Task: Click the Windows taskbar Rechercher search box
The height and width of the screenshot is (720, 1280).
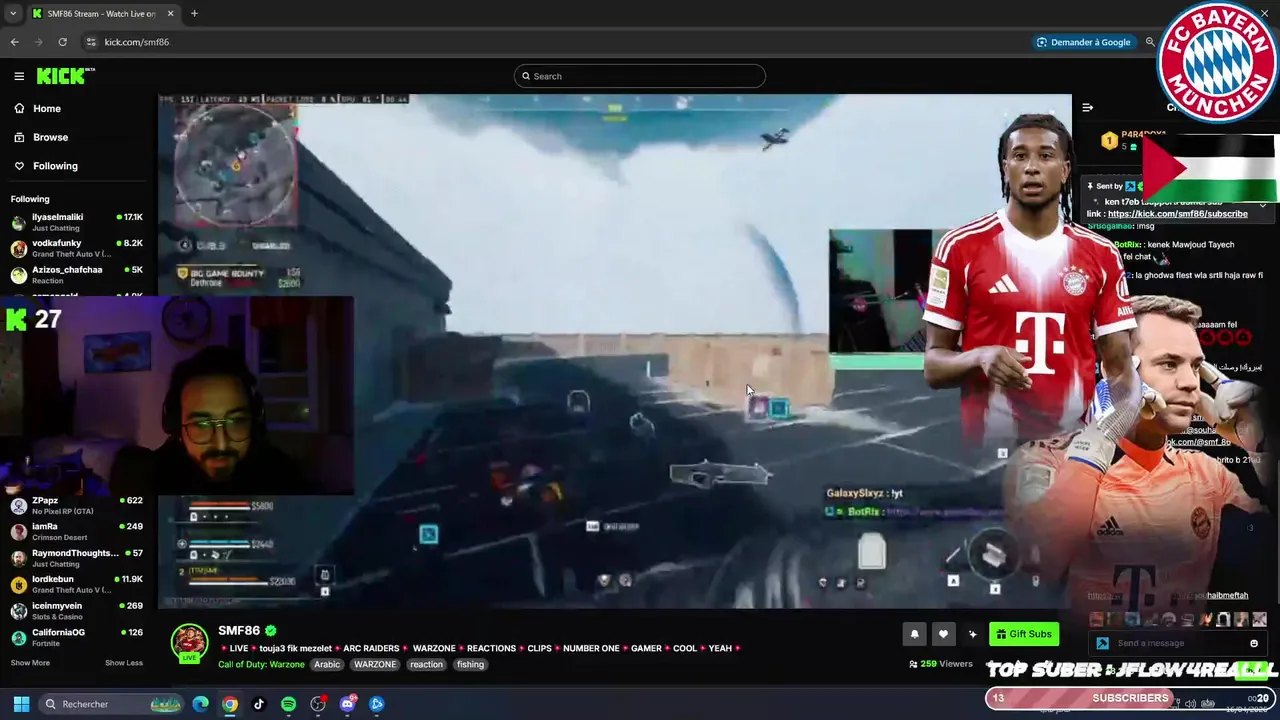Action: [112, 704]
